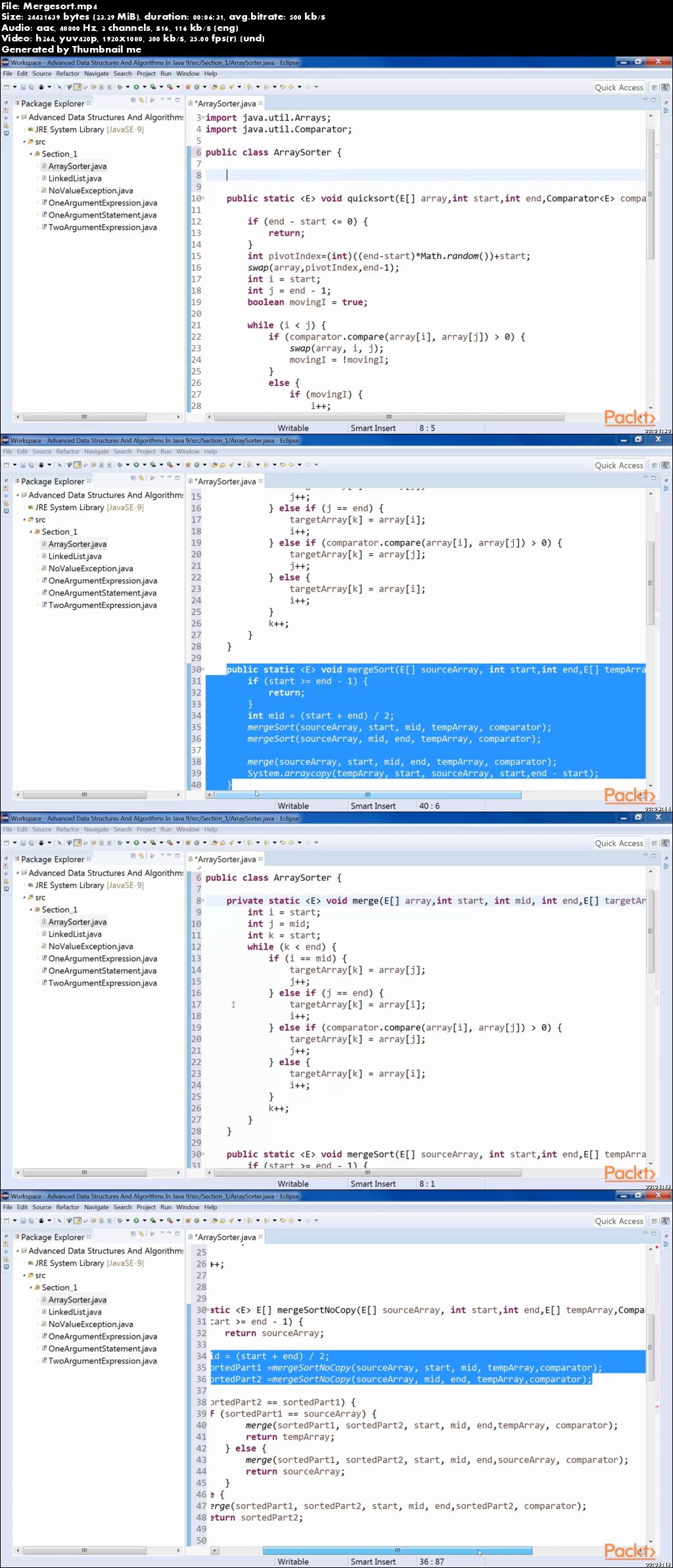Viewport: 673px width, 1568px height.
Task: Close ArraySorter.java tab in the private-merge frame
Action: tap(261, 859)
